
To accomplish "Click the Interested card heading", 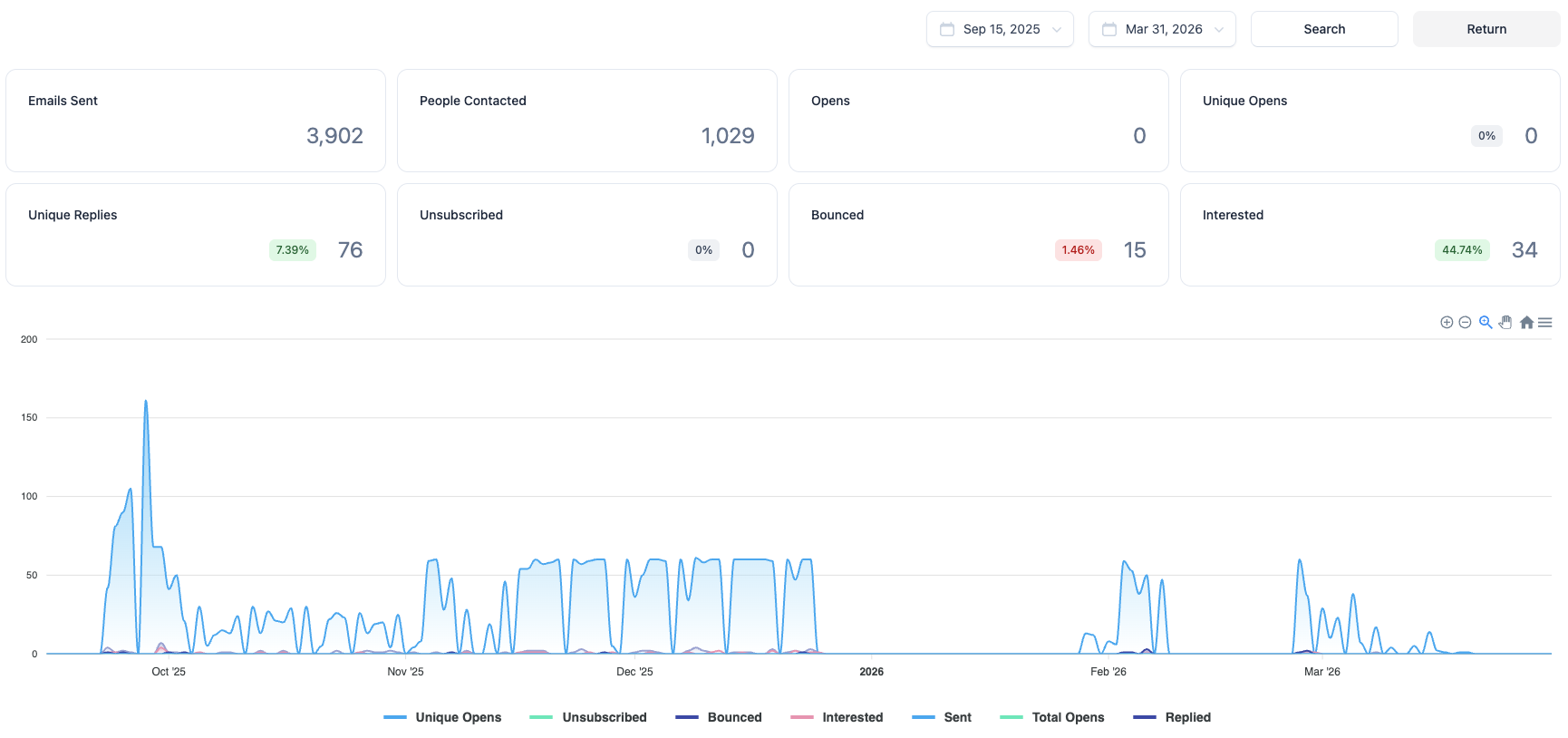I will click(1233, 215).
